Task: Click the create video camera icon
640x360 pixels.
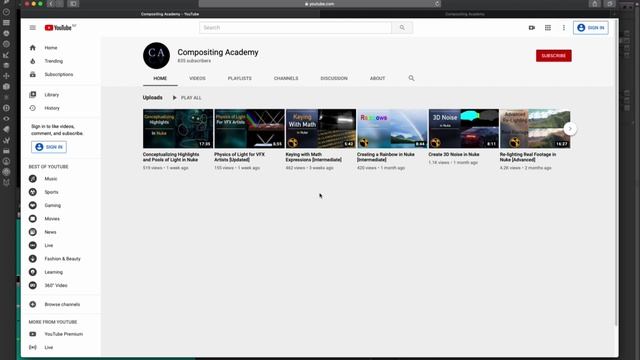Action: pyautogui.click(x=531, y=28)
